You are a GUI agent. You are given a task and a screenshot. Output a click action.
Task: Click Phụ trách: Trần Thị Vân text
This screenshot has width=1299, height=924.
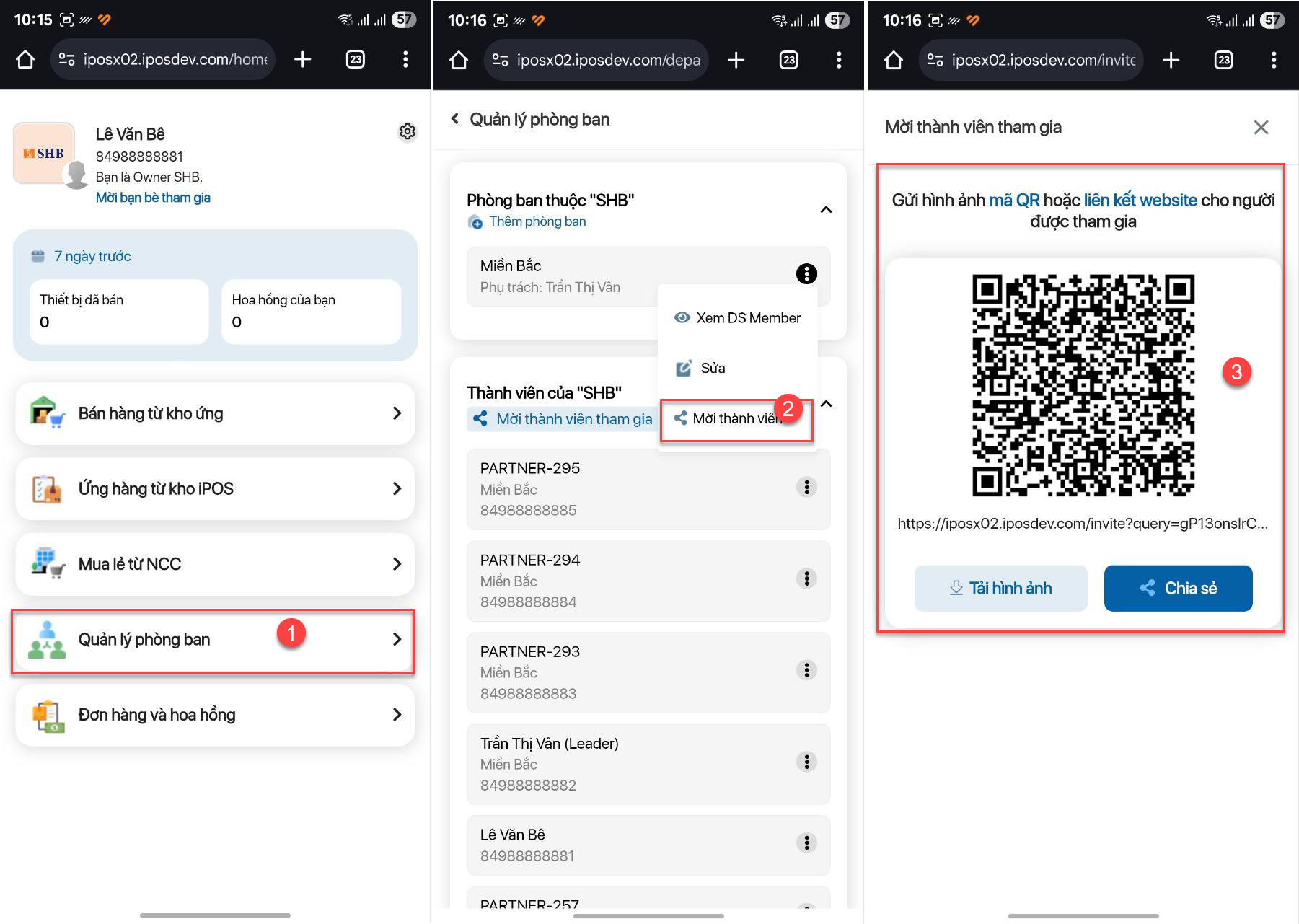coord(550,288)
